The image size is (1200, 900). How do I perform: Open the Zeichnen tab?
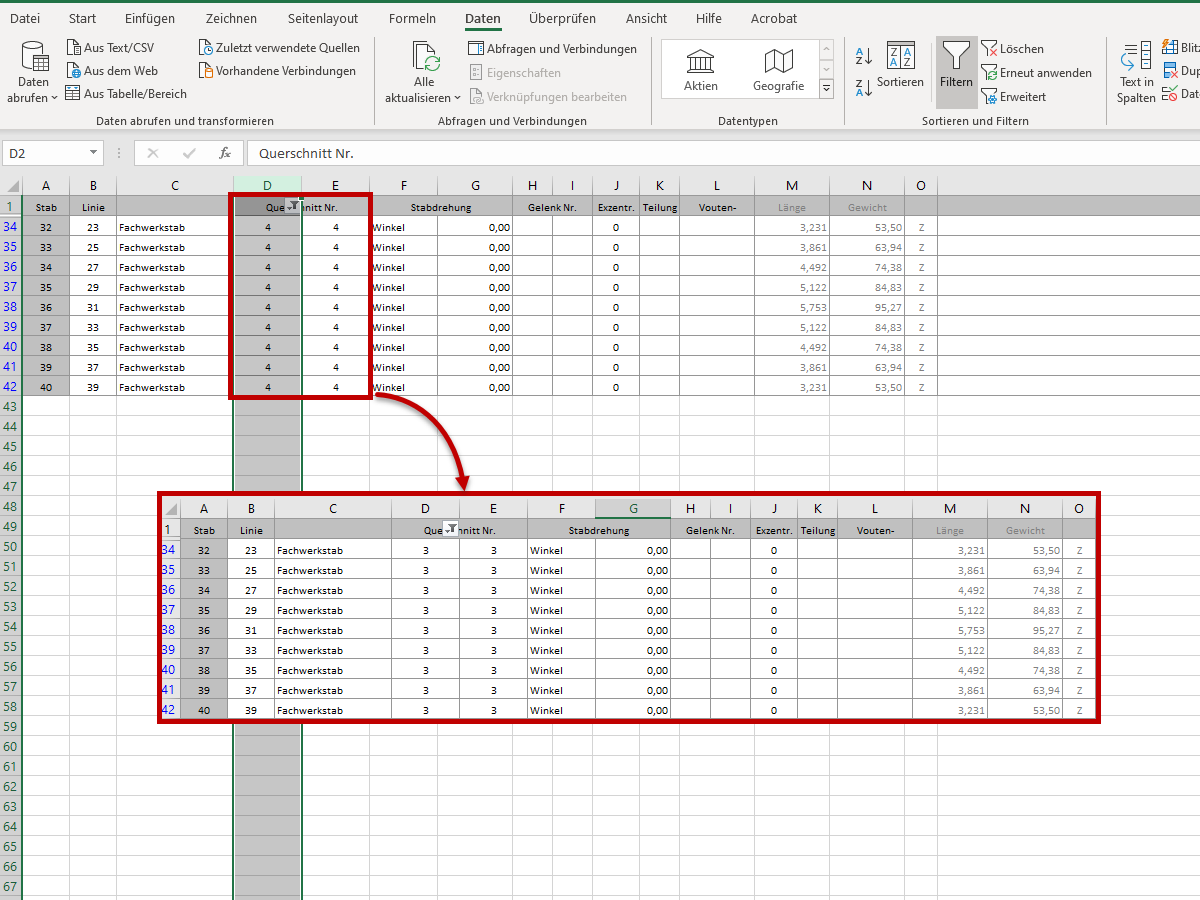231,18
